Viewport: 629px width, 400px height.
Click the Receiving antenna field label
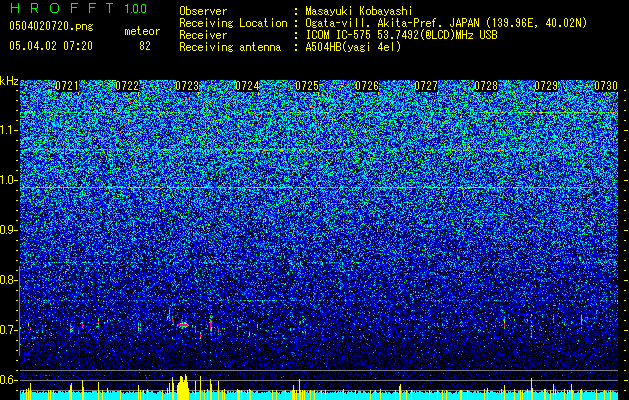pos(230,47)
